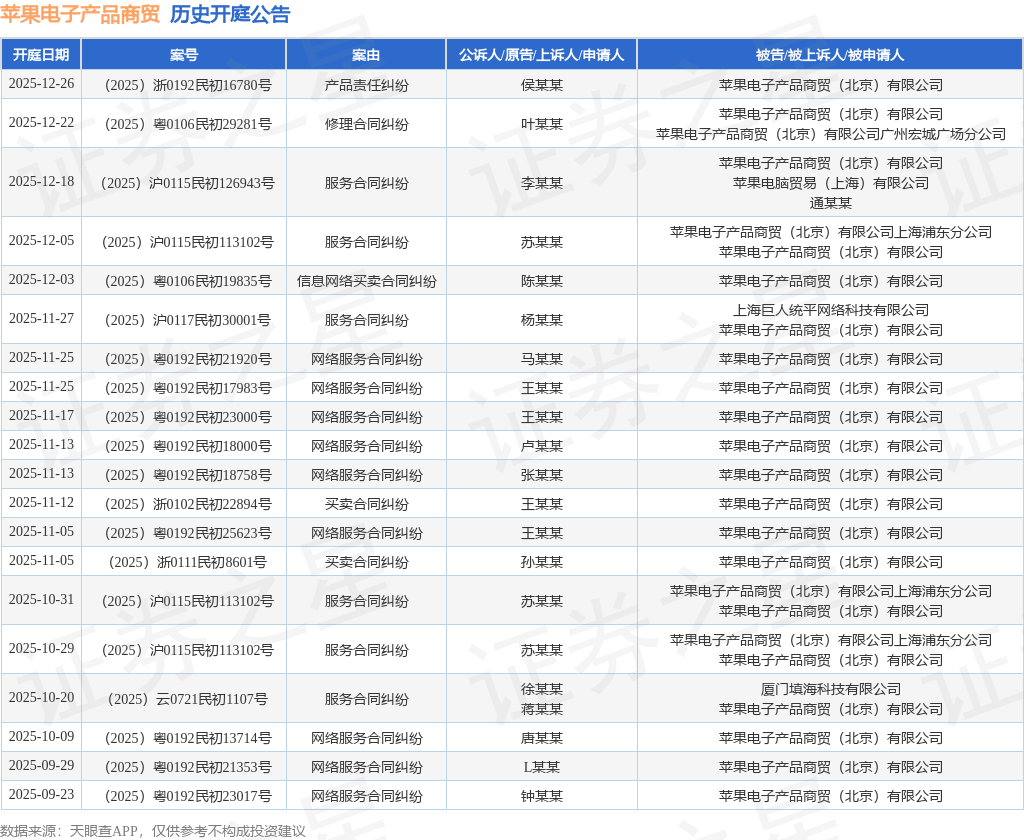This screenshot has width=1024, height=840.
Task: Click the 案号 column header
Action: pos(184,55)
